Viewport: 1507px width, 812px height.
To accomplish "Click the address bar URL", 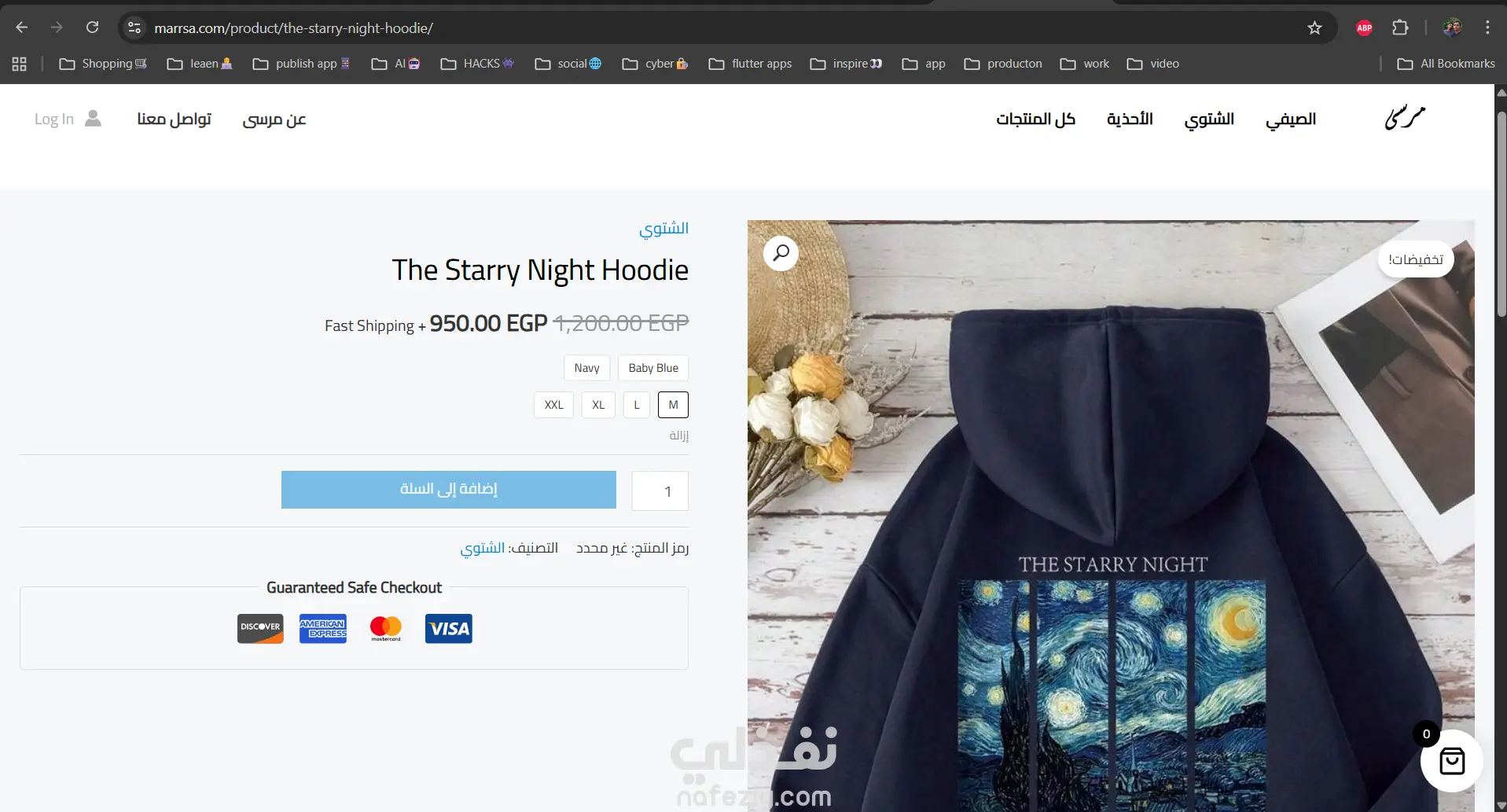I will coord(293,28).
